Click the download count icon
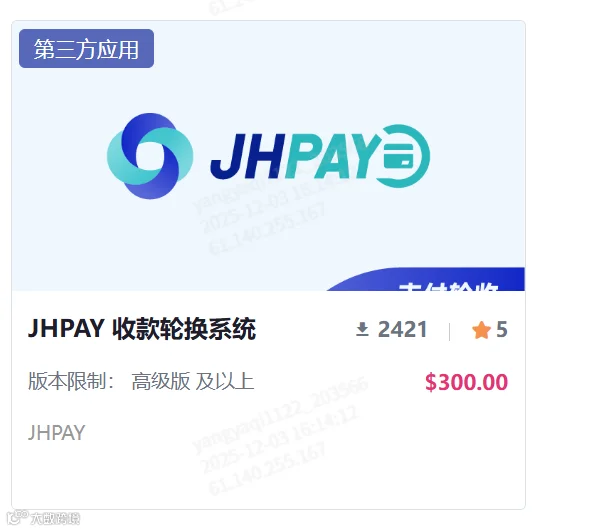The width and height of the screenshot is (597, 531). 362,329
